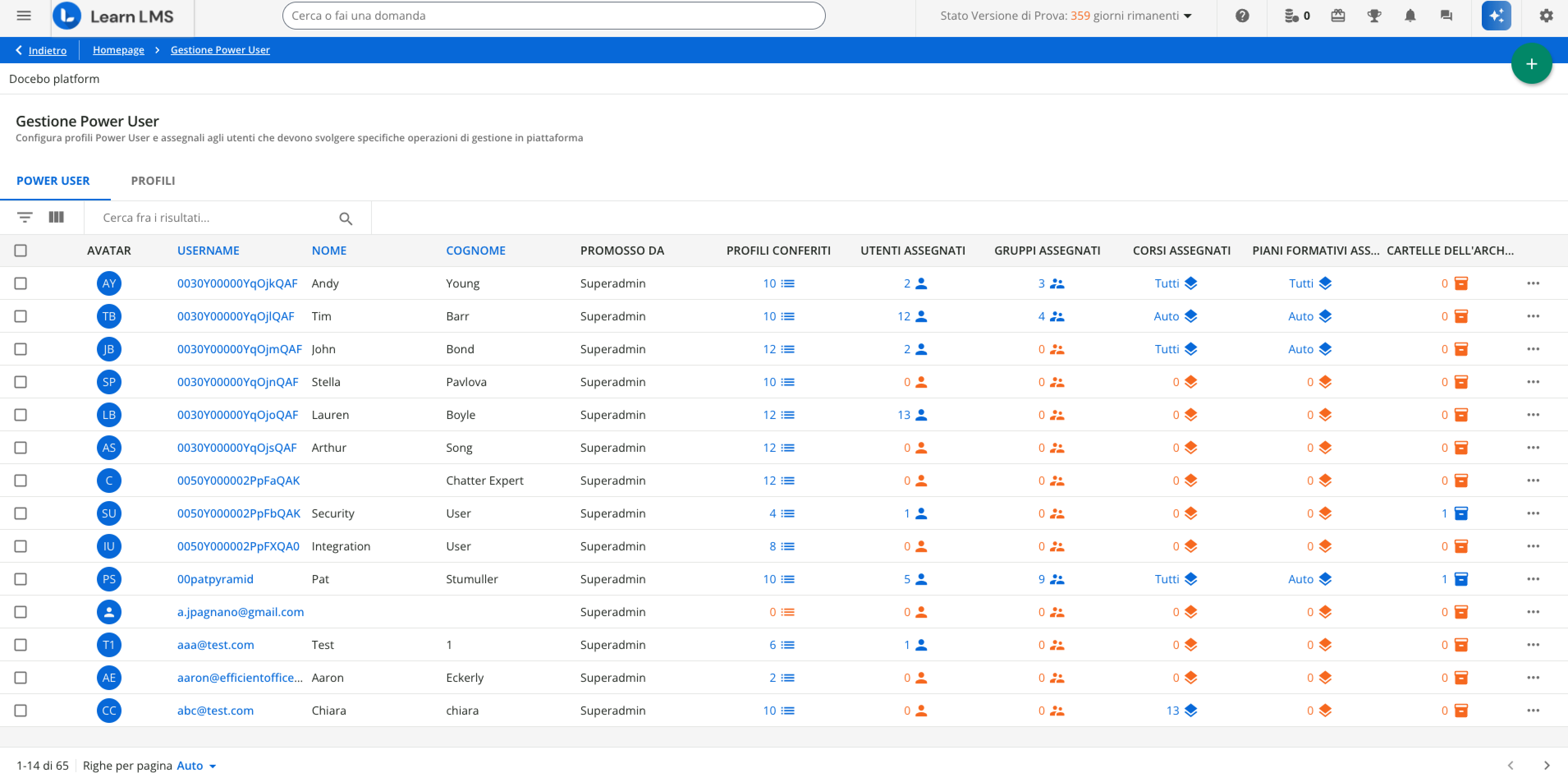Select the checkbox for Pat Stumuller

pos(21,579)
